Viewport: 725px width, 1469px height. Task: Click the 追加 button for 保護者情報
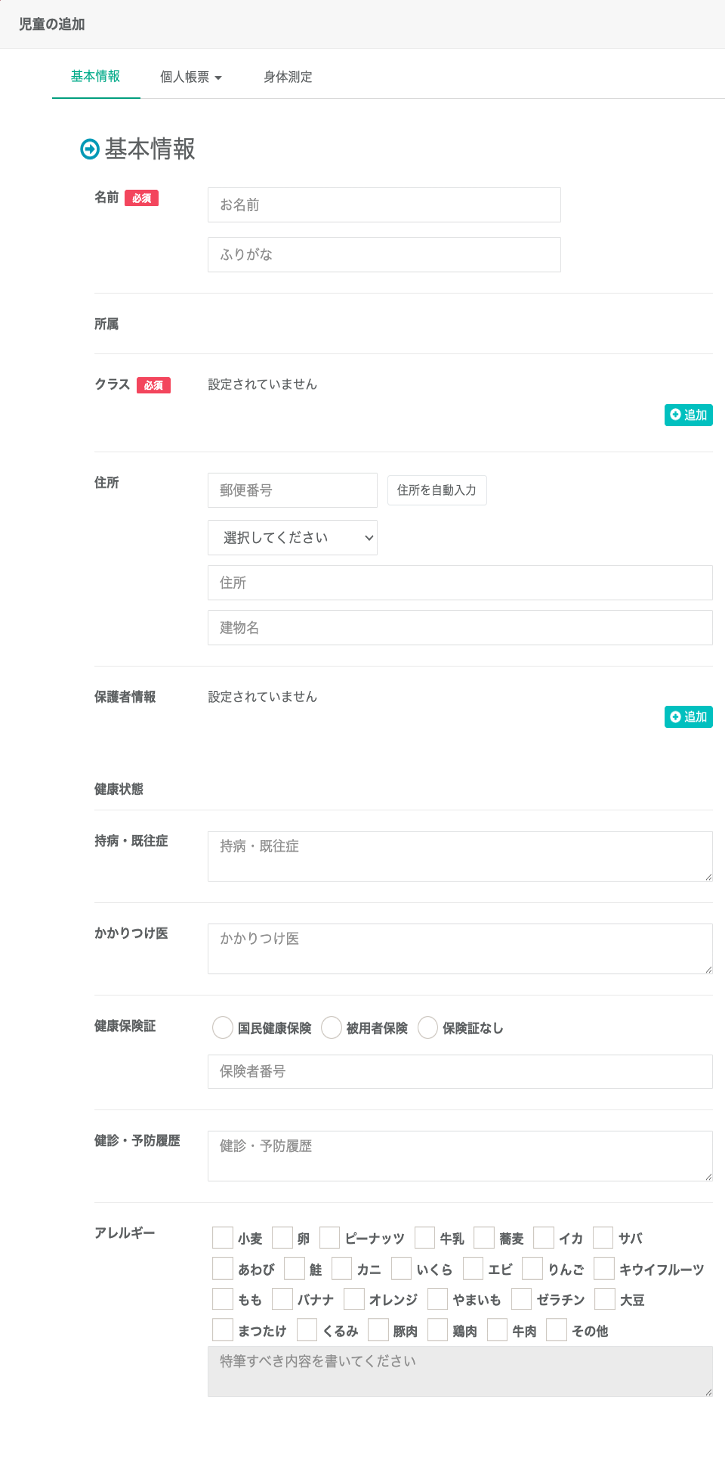(688, 717)
